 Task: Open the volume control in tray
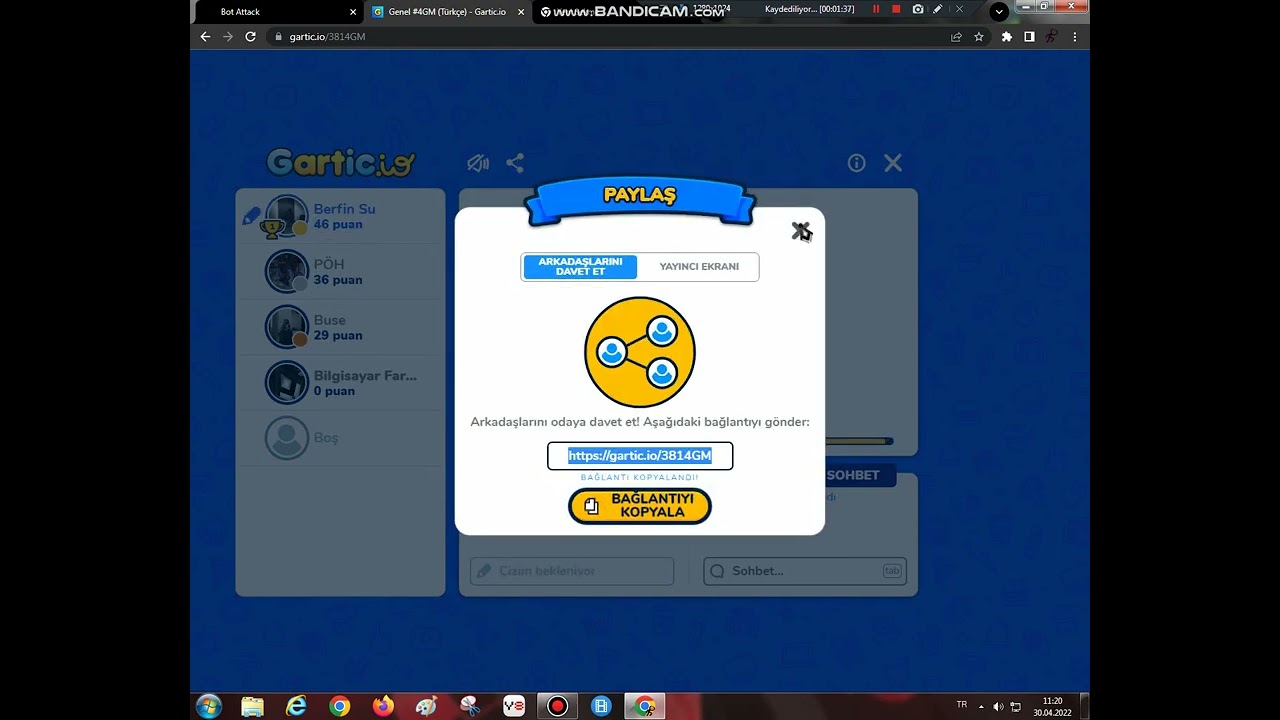point(998,707)
